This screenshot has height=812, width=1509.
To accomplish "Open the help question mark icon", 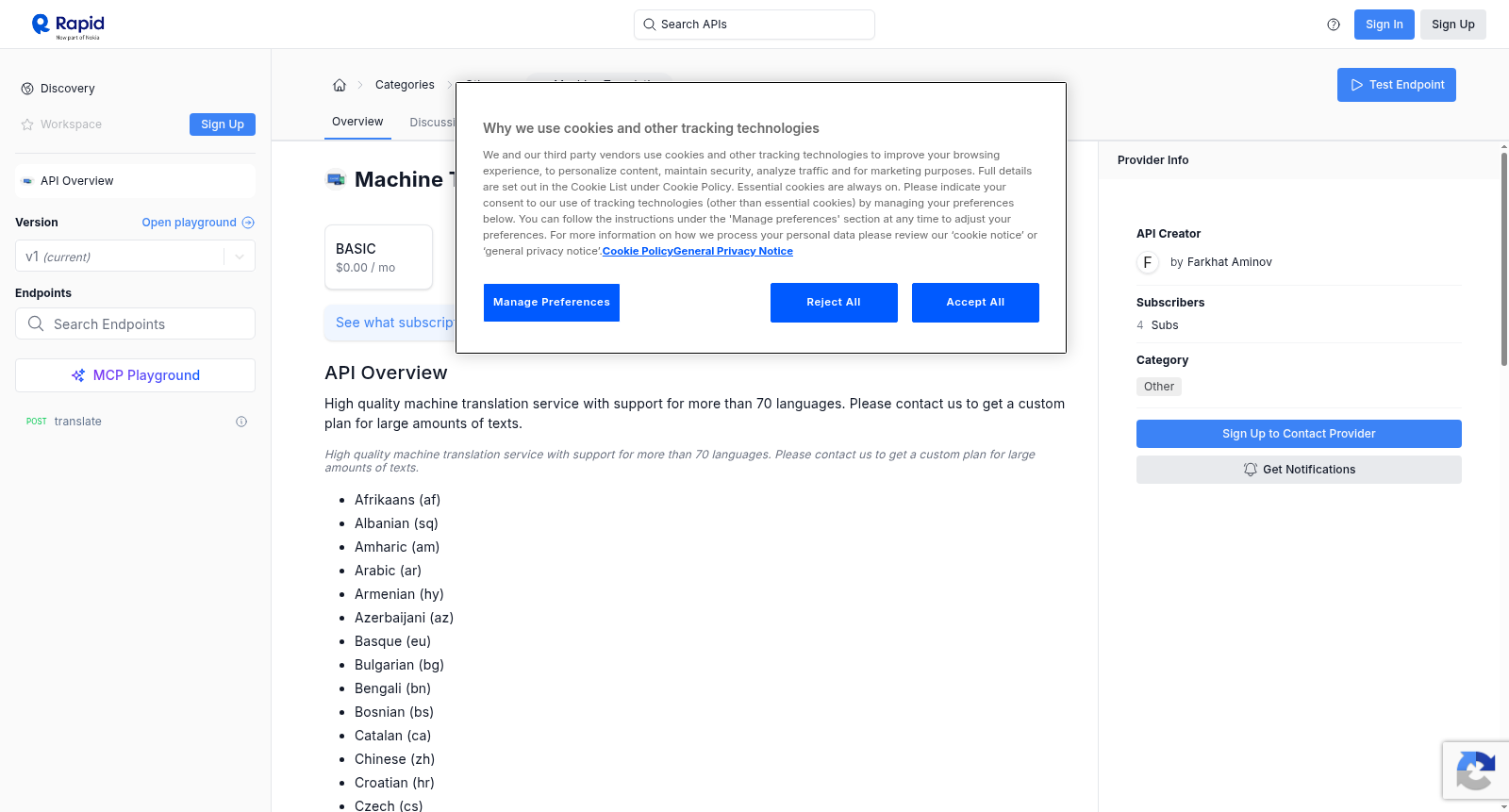I will 1334,25.
